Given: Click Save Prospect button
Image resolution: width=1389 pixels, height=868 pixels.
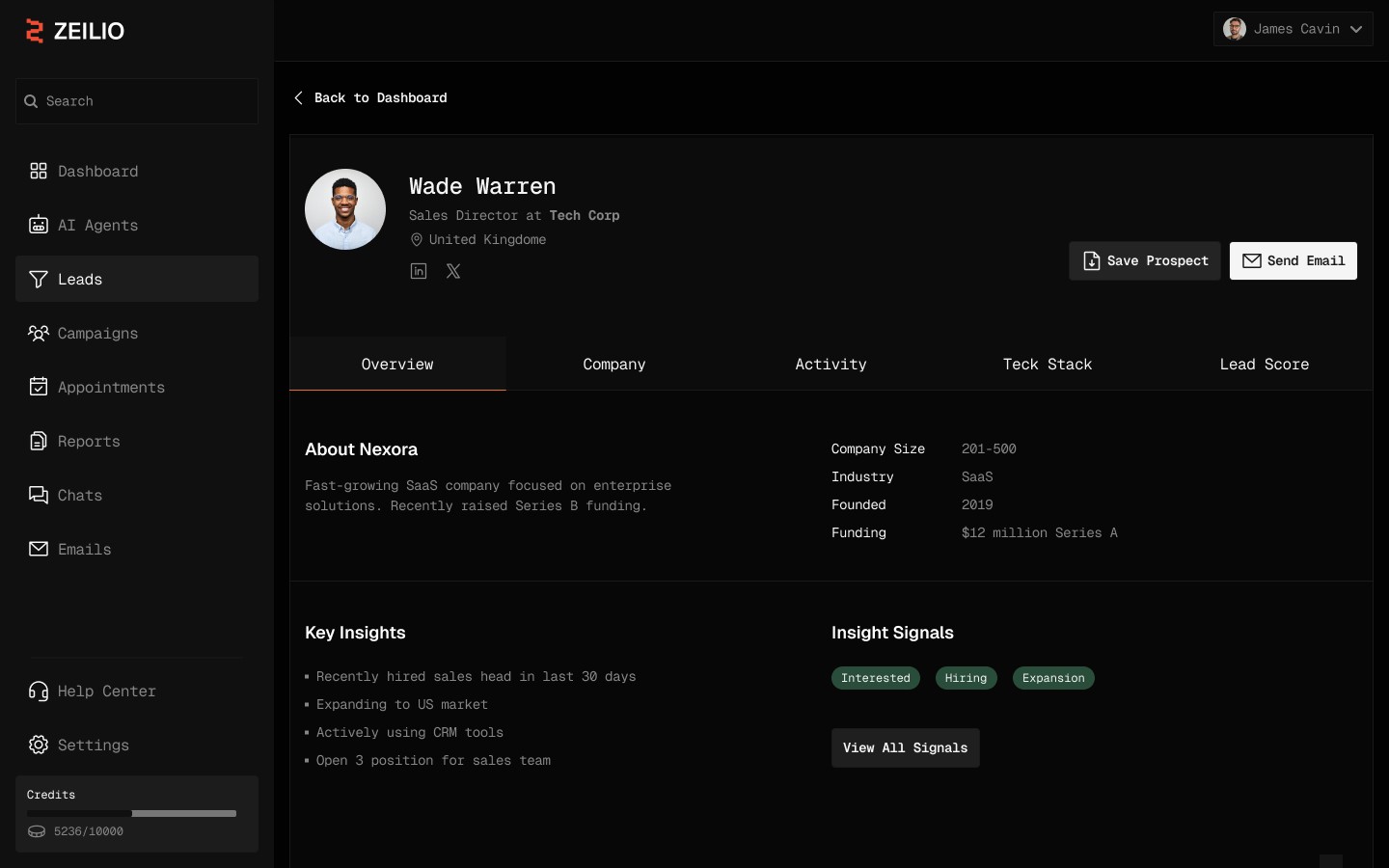Looking at the screenshot, I should click(x=1145, y=260).
